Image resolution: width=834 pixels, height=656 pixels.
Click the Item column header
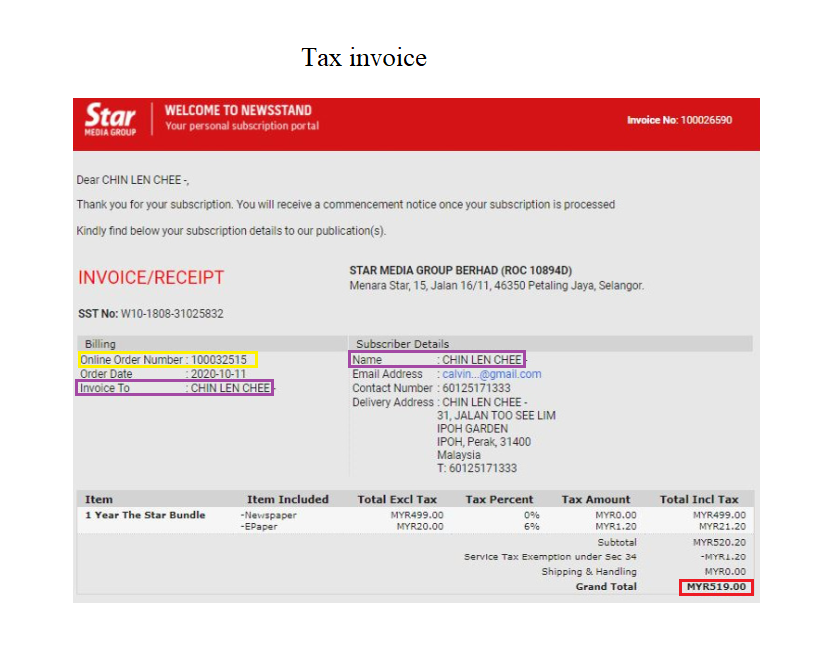click(x=99, y=500)
